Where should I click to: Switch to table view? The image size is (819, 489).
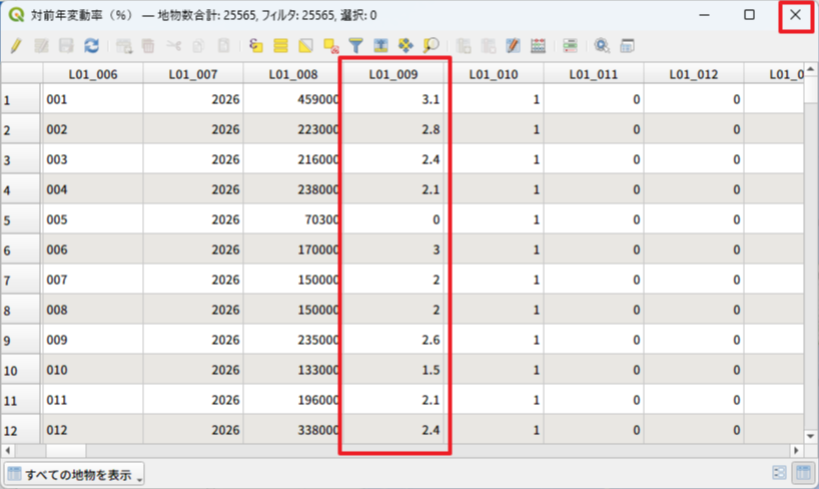click(802, 473)
